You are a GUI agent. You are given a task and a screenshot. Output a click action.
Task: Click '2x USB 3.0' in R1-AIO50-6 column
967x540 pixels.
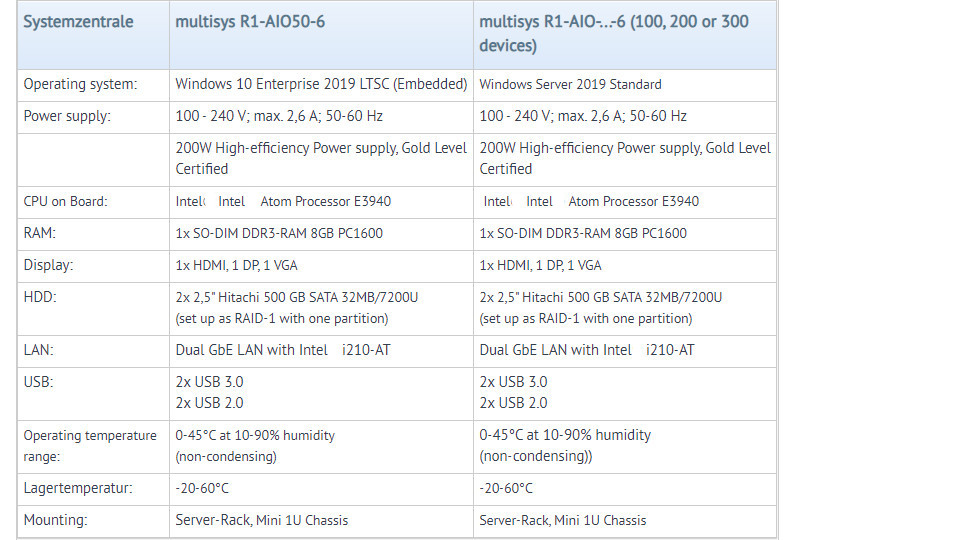coord(209,382)
